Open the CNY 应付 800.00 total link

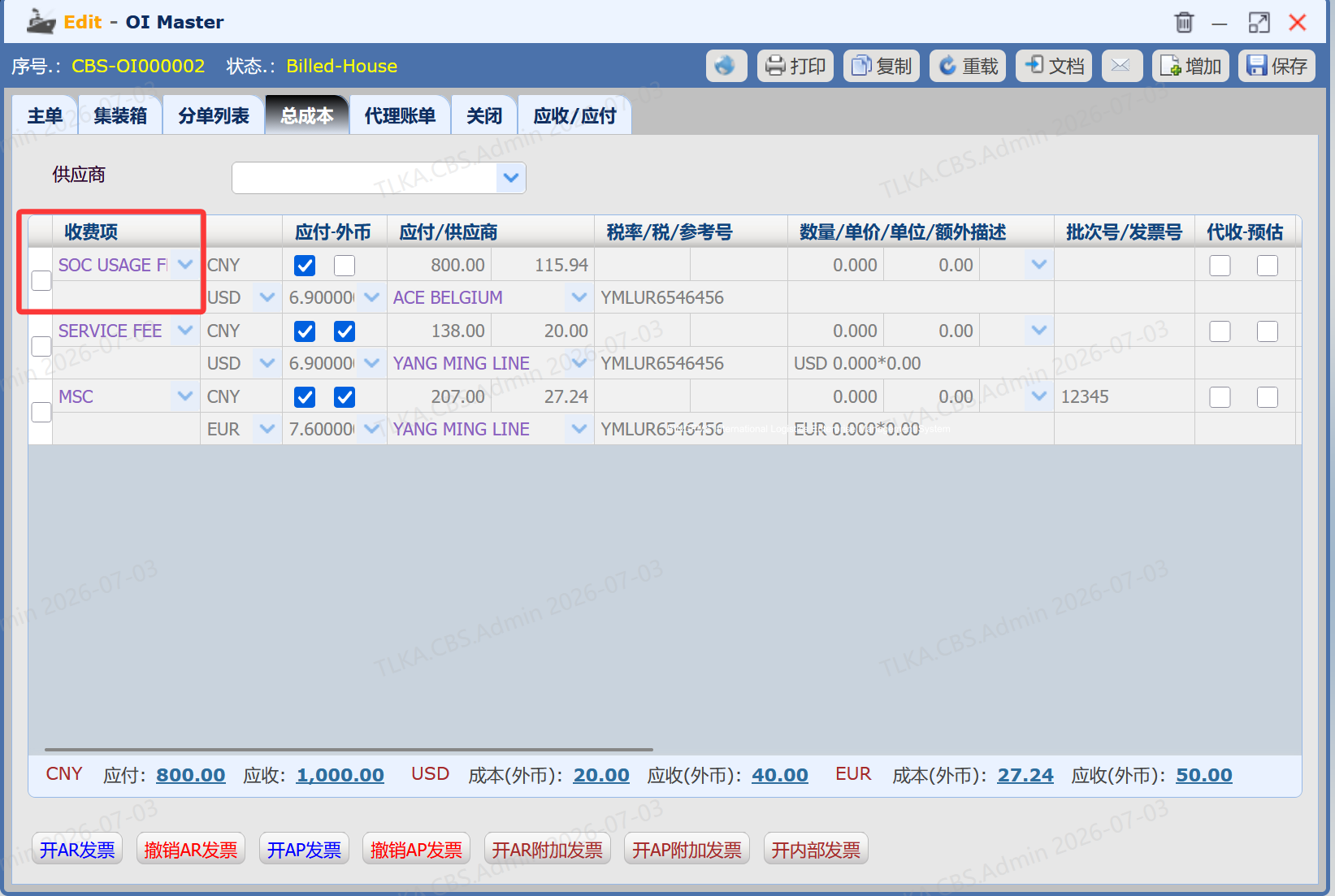pos(191,775)
